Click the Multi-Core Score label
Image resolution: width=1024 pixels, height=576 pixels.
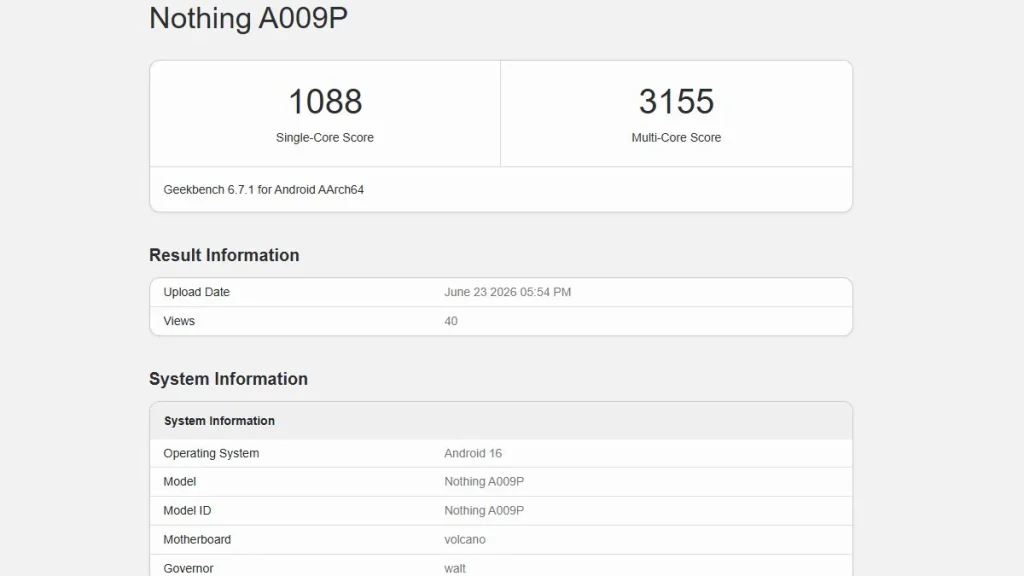[676, 138]
